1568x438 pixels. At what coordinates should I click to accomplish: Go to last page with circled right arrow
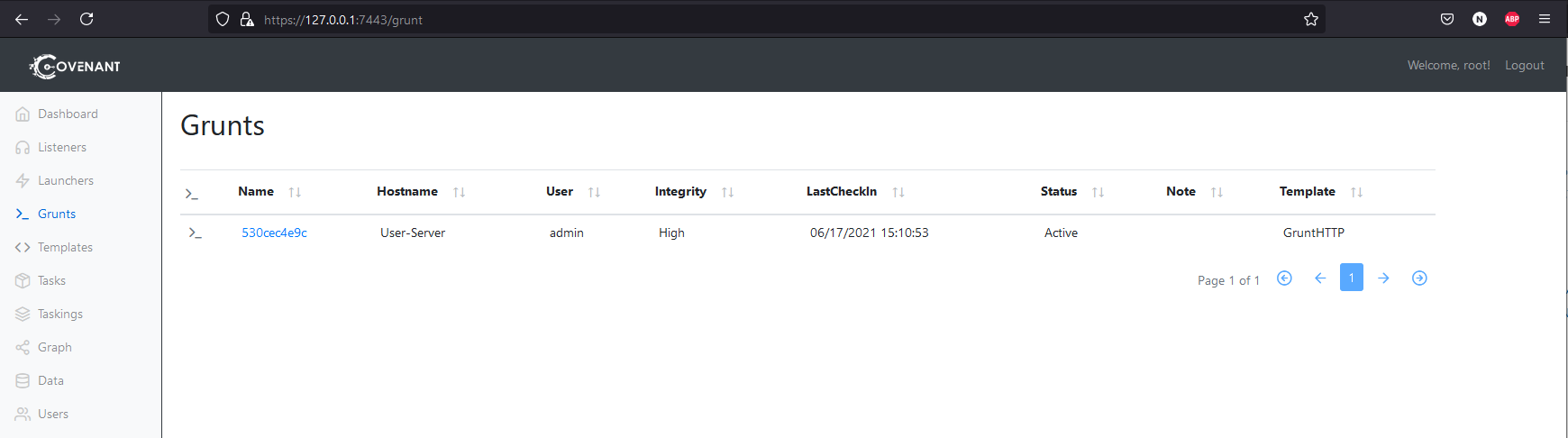[x=1419, y=278]
